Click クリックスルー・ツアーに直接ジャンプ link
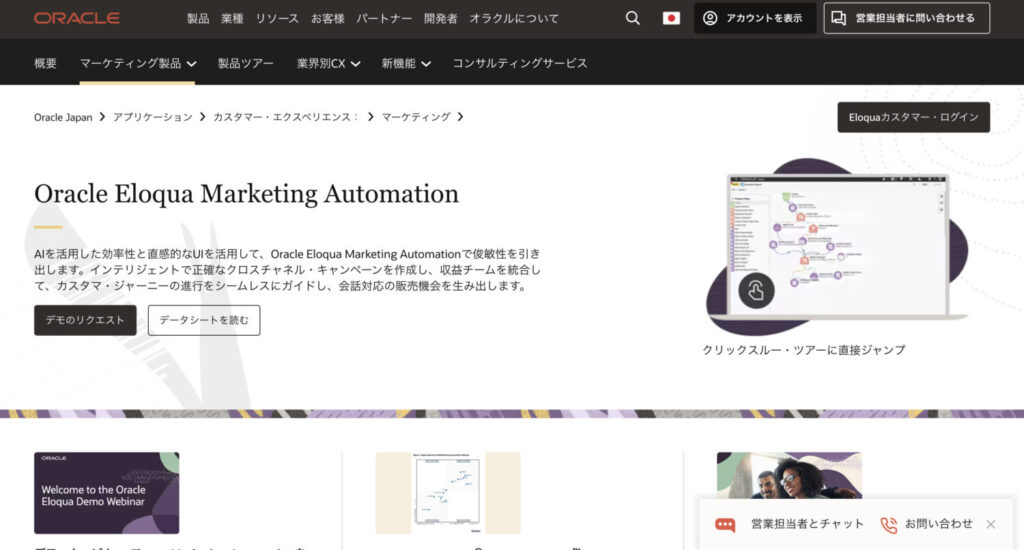This screenshot has height=550, width=1024. click(x=804, y=350)
